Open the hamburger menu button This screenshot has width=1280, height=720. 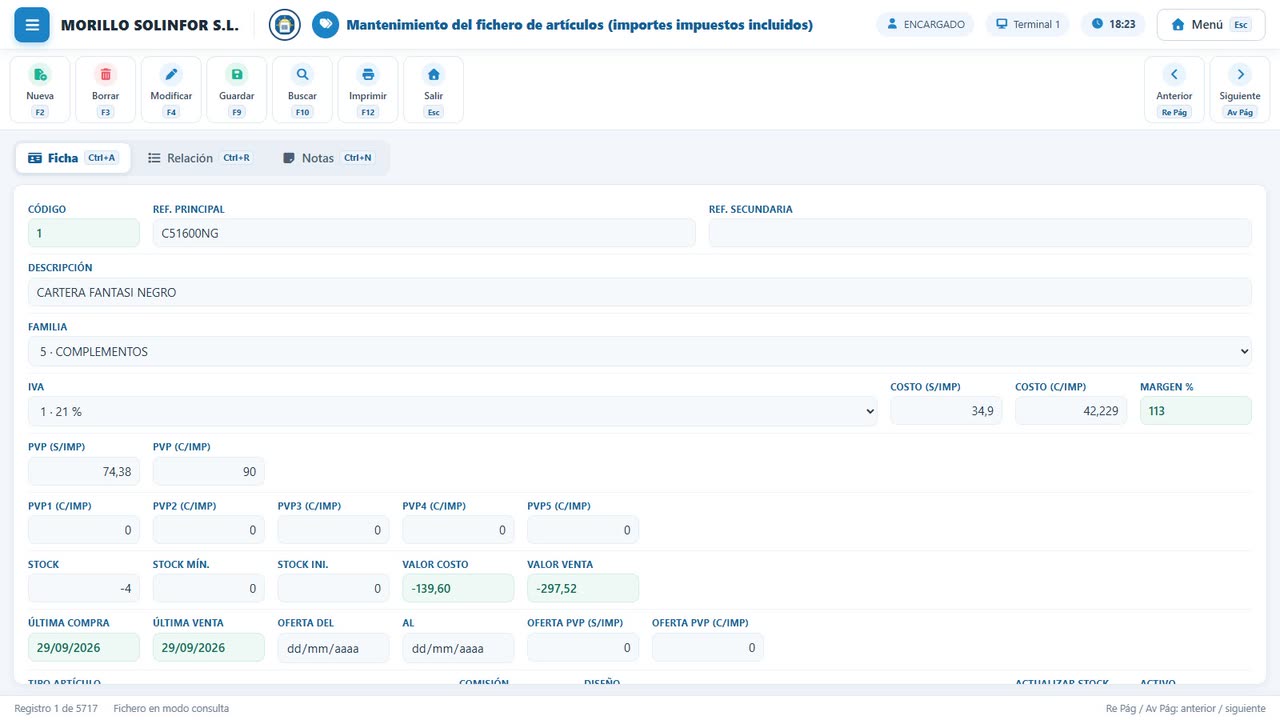point(32,24)
